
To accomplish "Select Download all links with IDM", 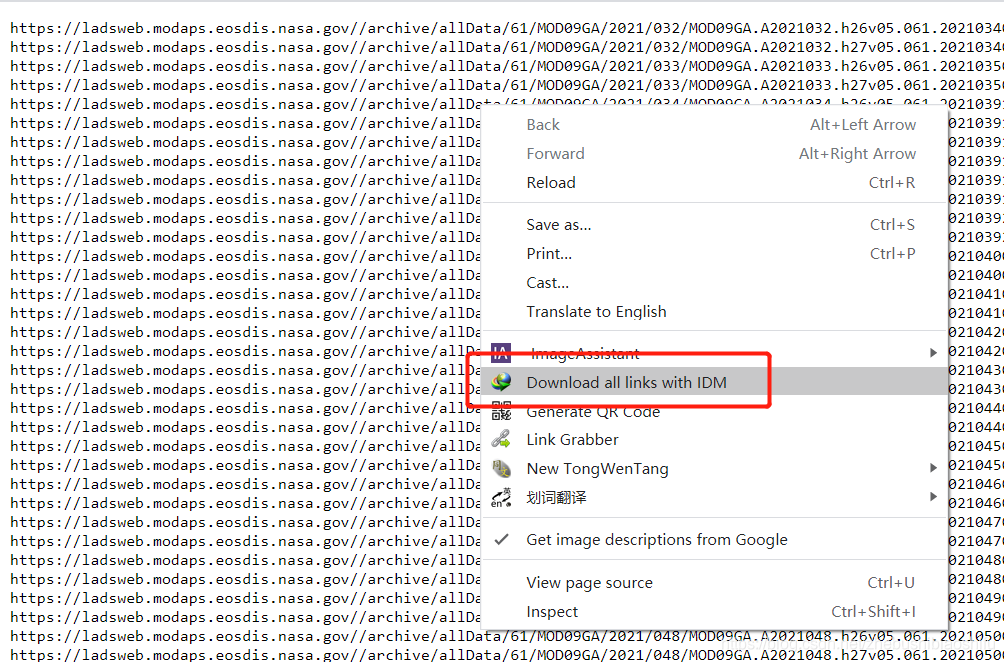I will pos(714,382).
